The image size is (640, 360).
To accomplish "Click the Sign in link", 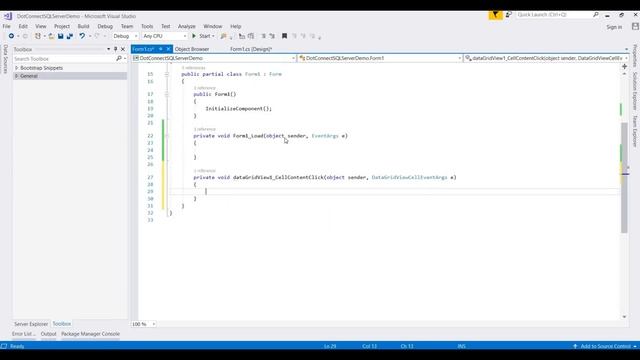I will [614, 27].
